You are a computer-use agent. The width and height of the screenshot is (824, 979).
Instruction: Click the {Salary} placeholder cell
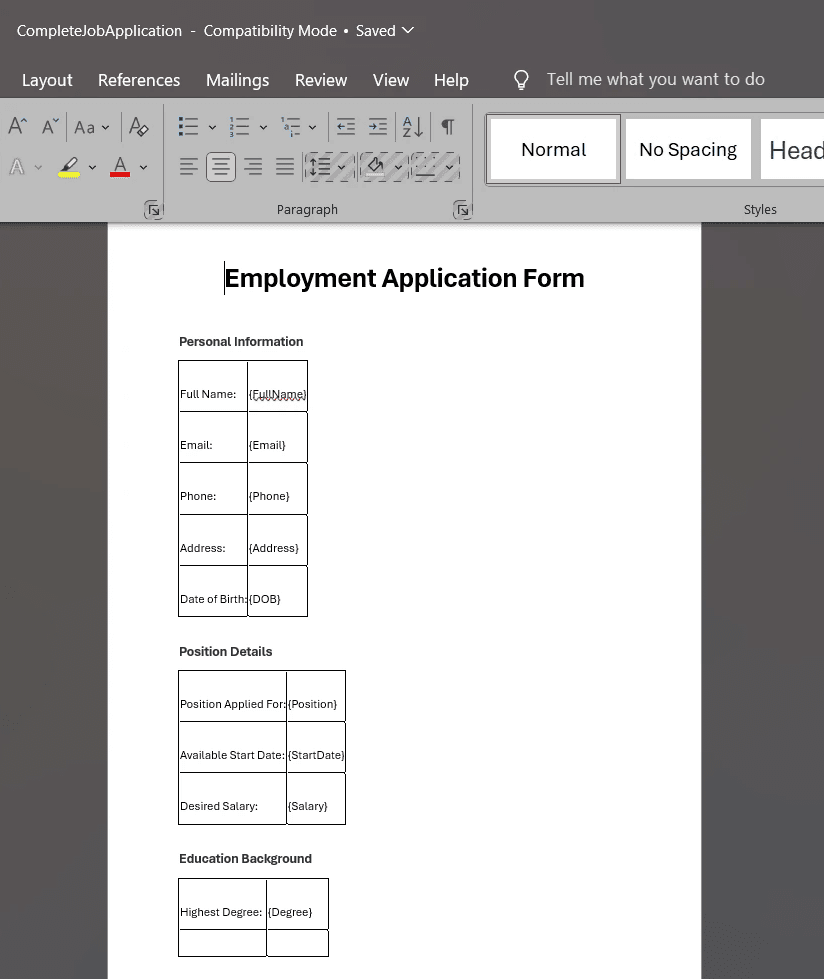[x=316, y=799]
